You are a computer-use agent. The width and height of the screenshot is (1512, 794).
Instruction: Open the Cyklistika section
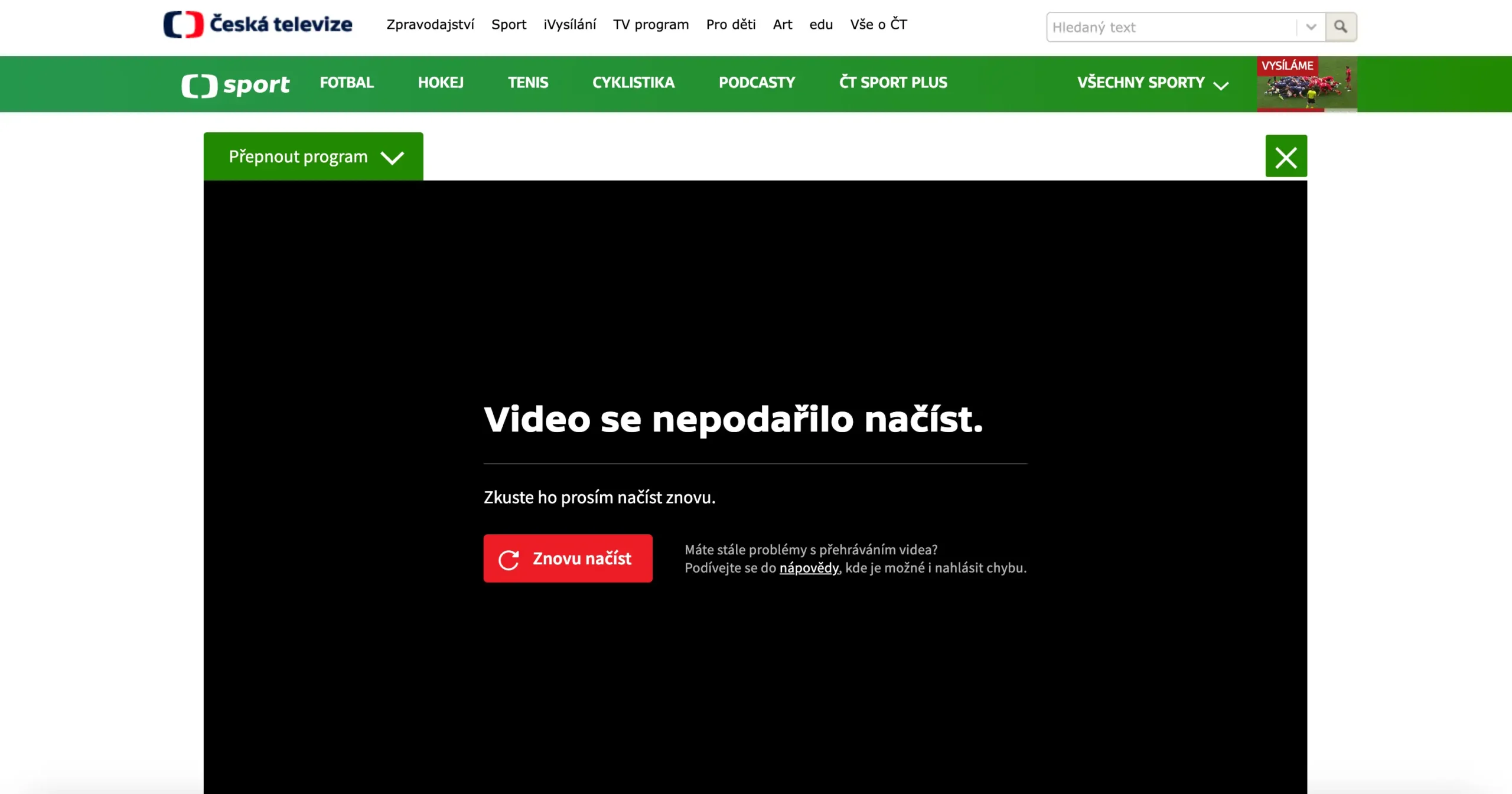click(633, 83)
